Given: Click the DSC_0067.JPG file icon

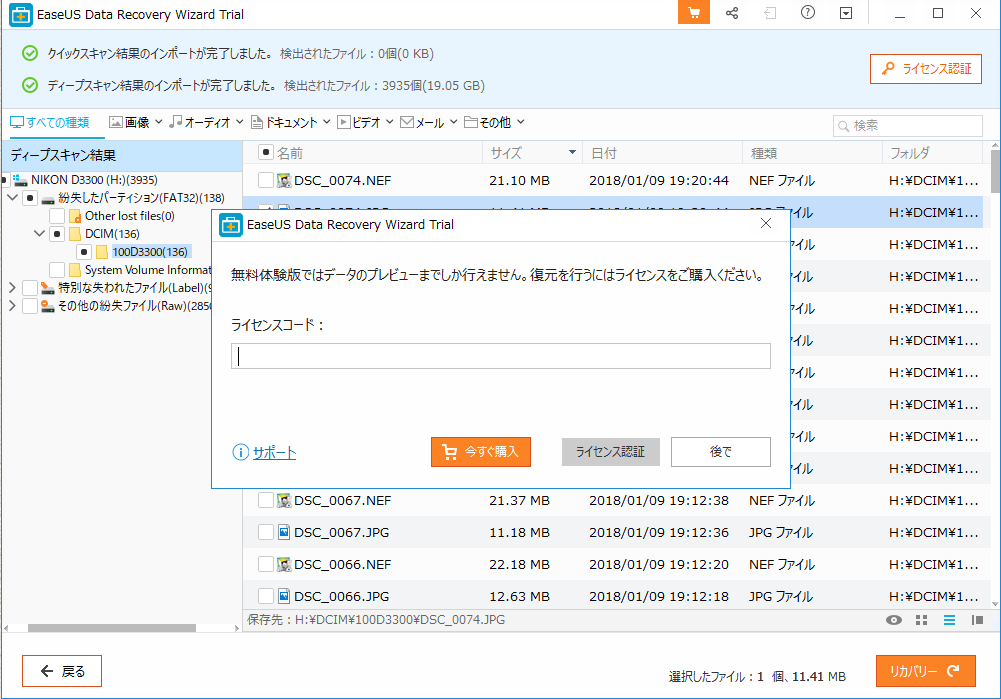Looking at the screenshot, I should point(284,532).
